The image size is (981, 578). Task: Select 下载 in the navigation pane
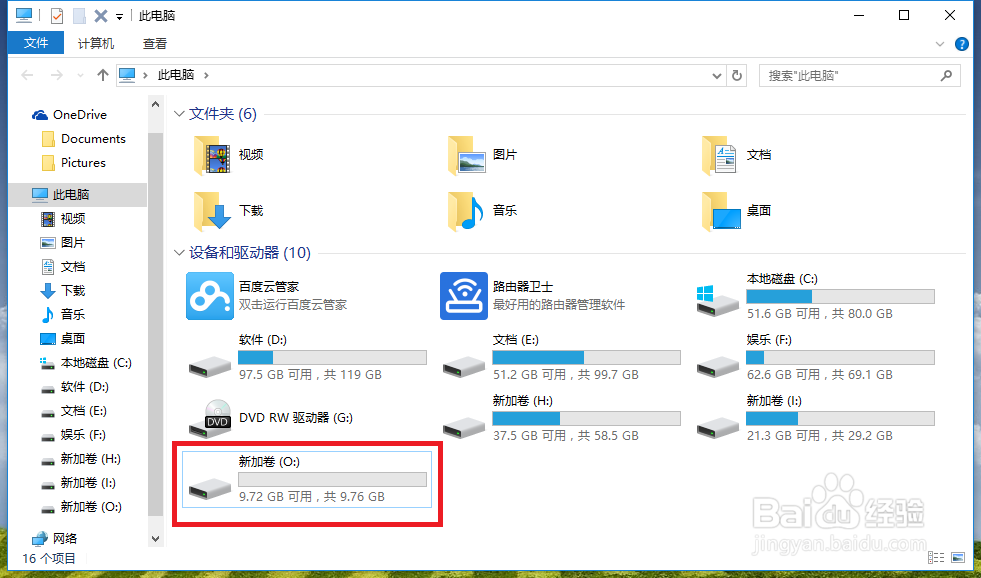click(63, 291)
